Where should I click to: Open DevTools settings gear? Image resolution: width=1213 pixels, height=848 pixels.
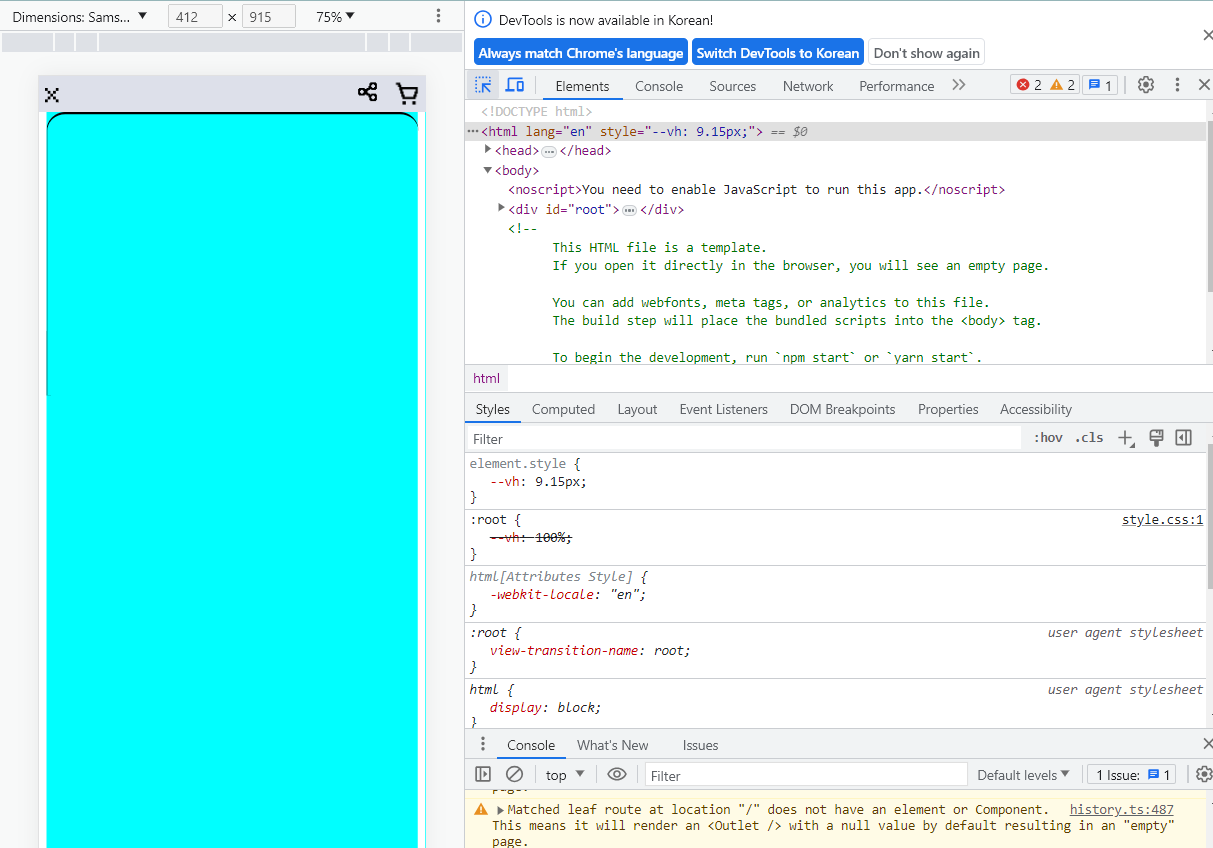tap(1146, 85)
